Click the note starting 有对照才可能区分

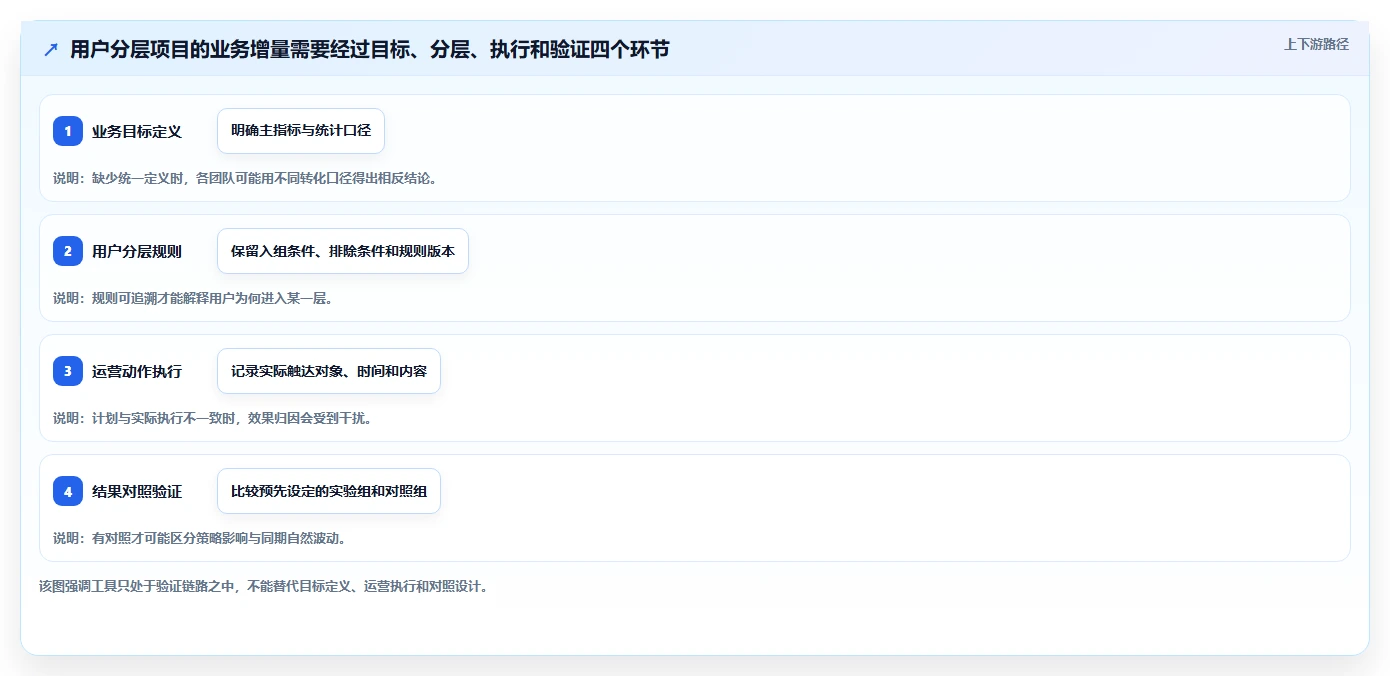200,538
